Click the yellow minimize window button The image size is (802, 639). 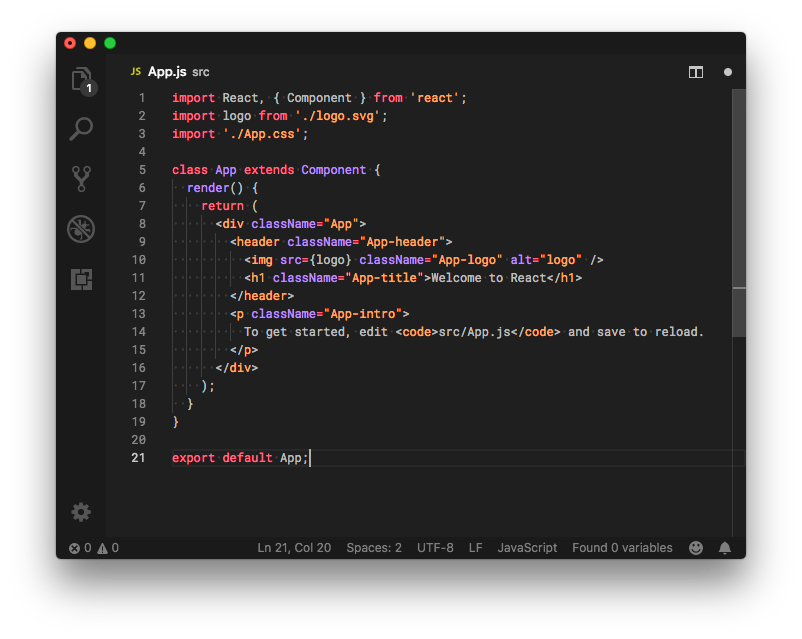[x=90, y=43]
